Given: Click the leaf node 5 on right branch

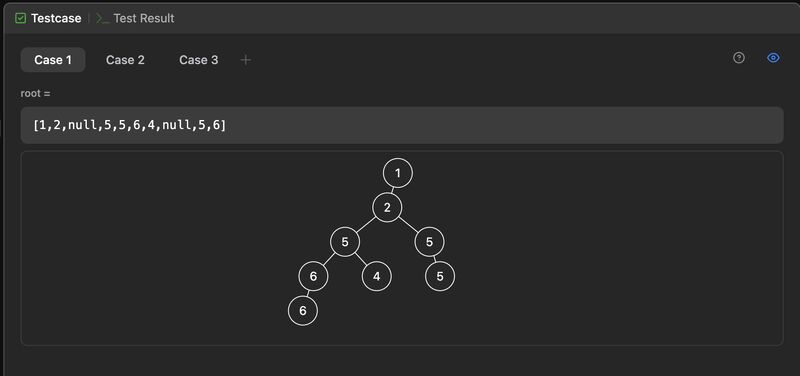Looking at the screenshot, I should tap(440, 277).
